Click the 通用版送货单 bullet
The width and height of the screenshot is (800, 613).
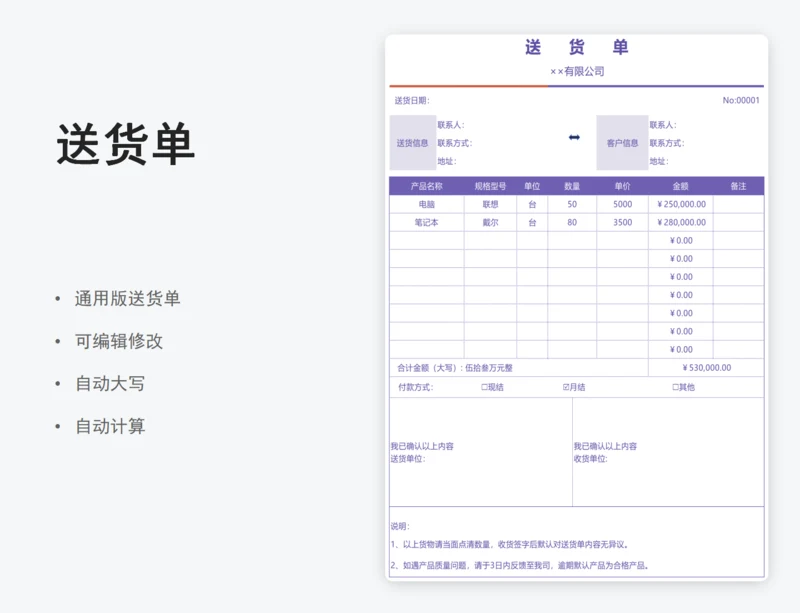click(128, 299)
